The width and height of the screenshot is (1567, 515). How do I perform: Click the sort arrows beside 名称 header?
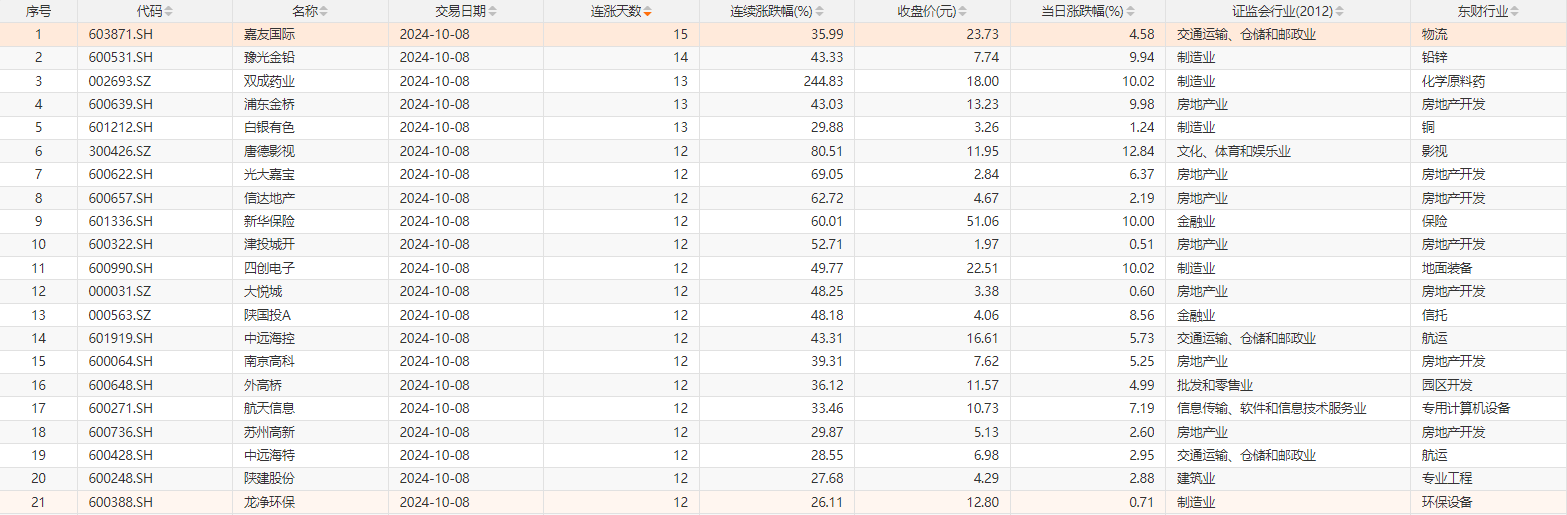pyautogui.click(x=323, y=12)
